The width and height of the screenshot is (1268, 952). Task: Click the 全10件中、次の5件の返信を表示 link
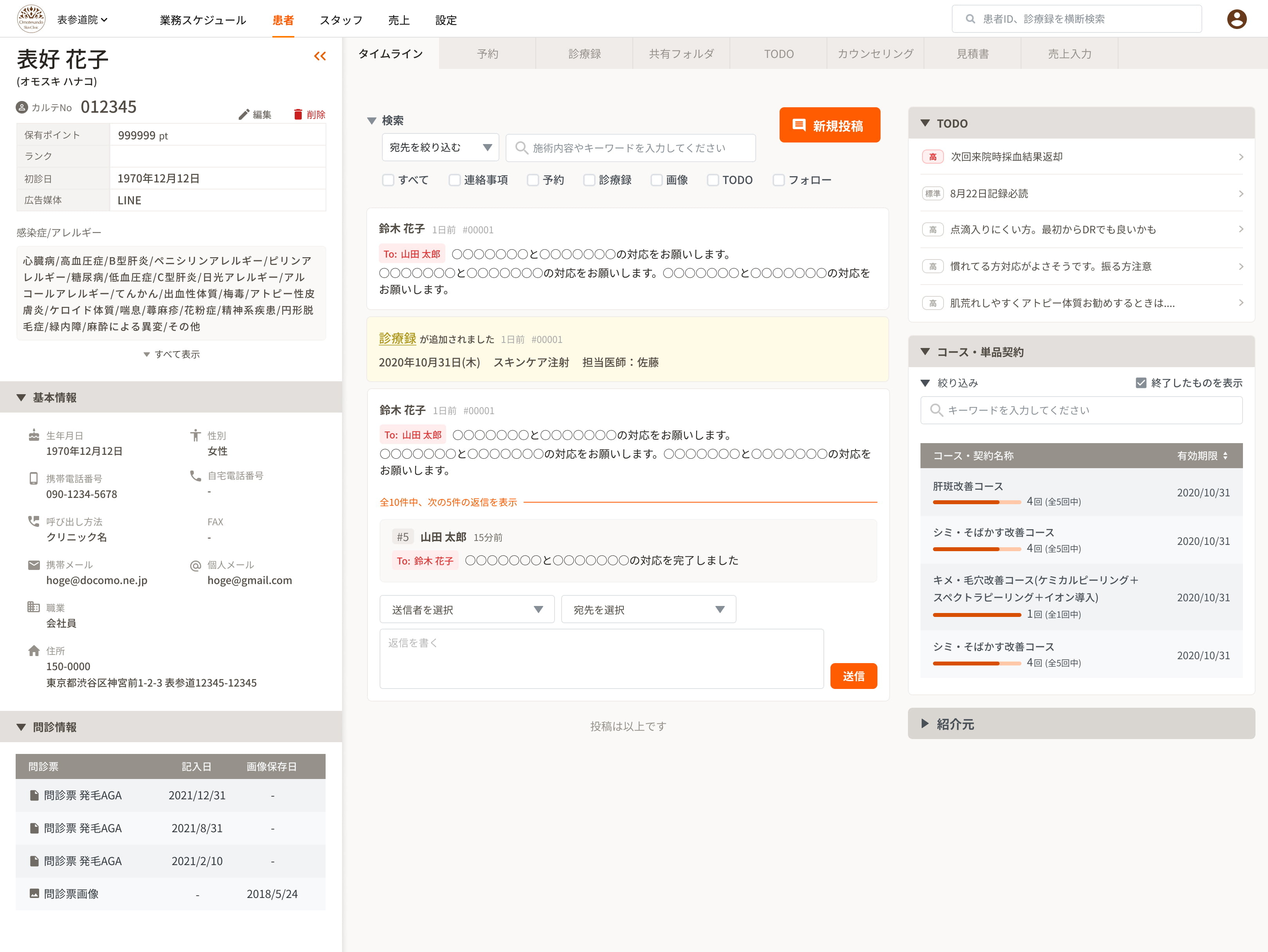[448, 502]
